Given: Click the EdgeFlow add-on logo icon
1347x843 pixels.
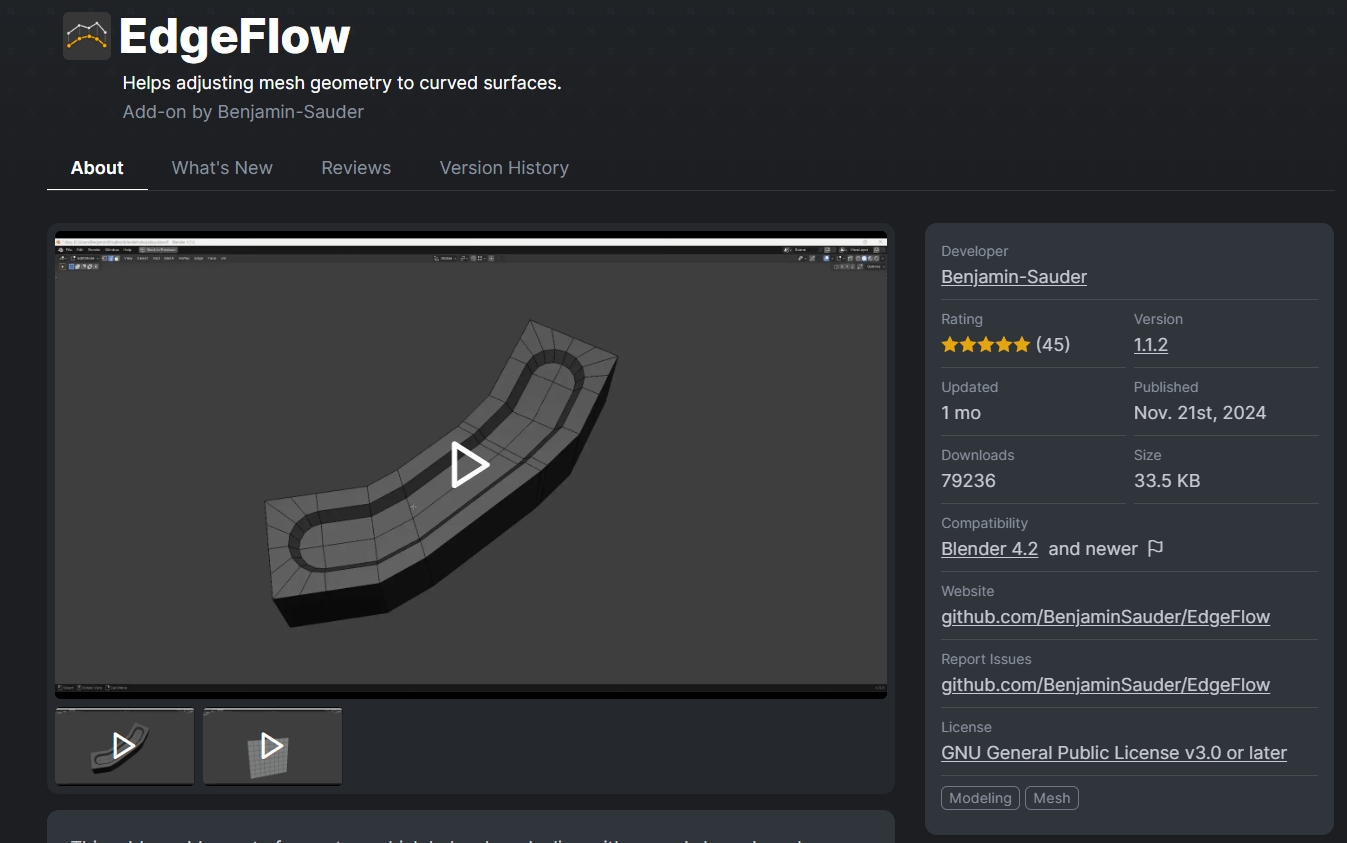Looking at the screenshot, I should click(87, 36).
